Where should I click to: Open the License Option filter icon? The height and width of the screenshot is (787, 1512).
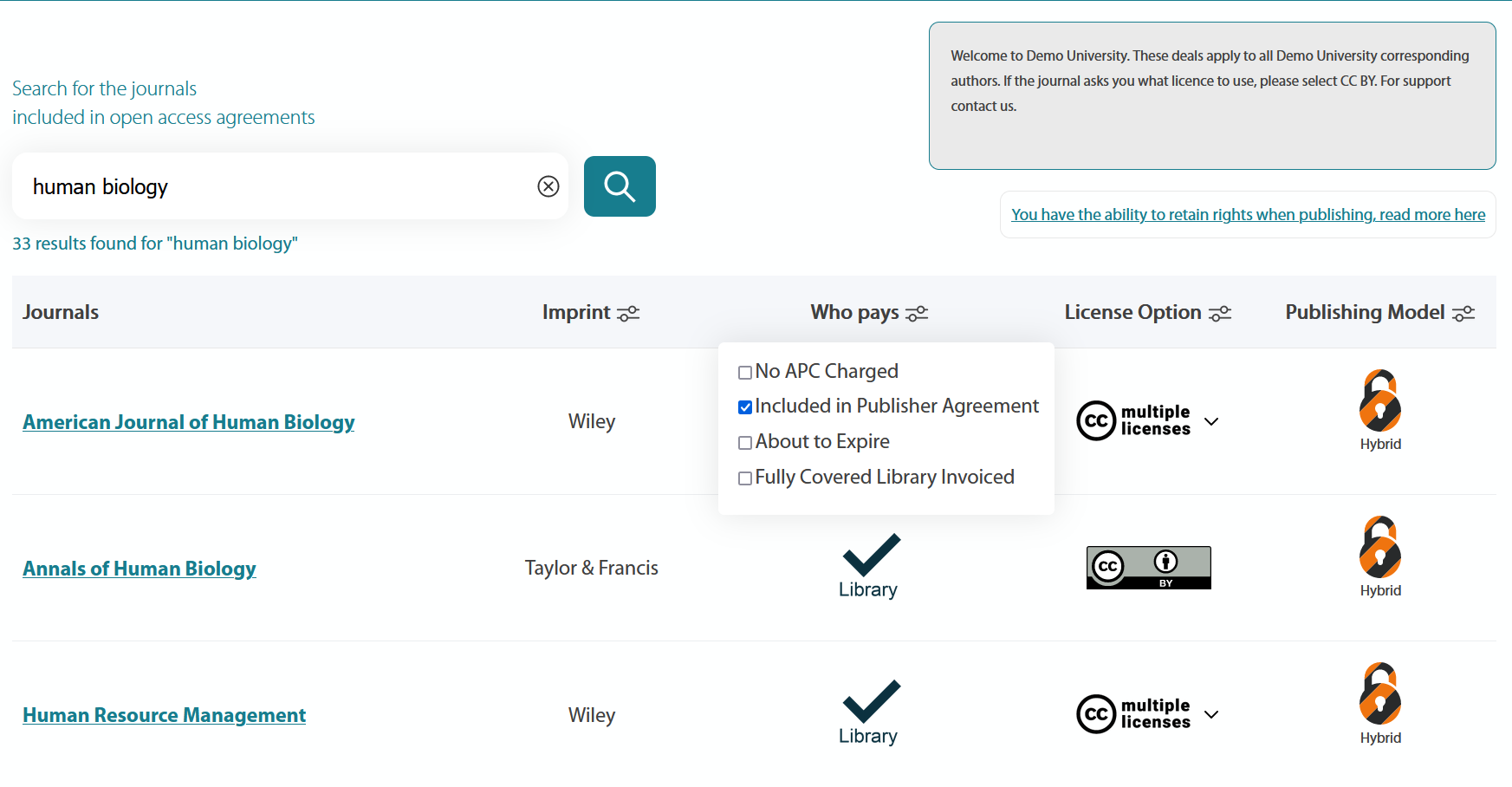1220,313
